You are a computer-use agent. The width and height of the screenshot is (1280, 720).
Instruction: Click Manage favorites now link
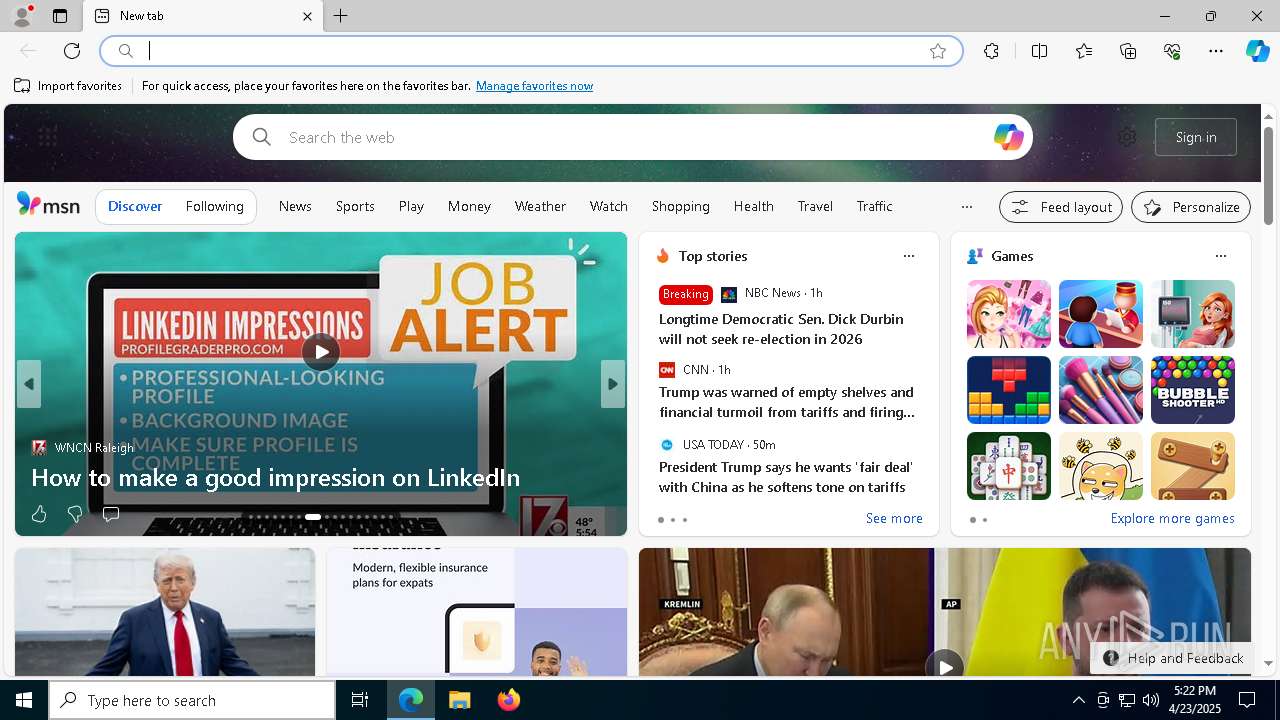pos(534,86)
